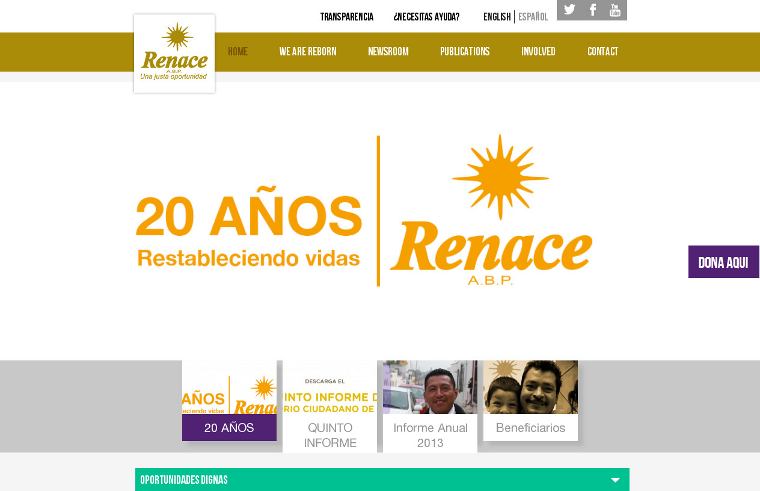Open the Involved menu item

coord(538,52)
